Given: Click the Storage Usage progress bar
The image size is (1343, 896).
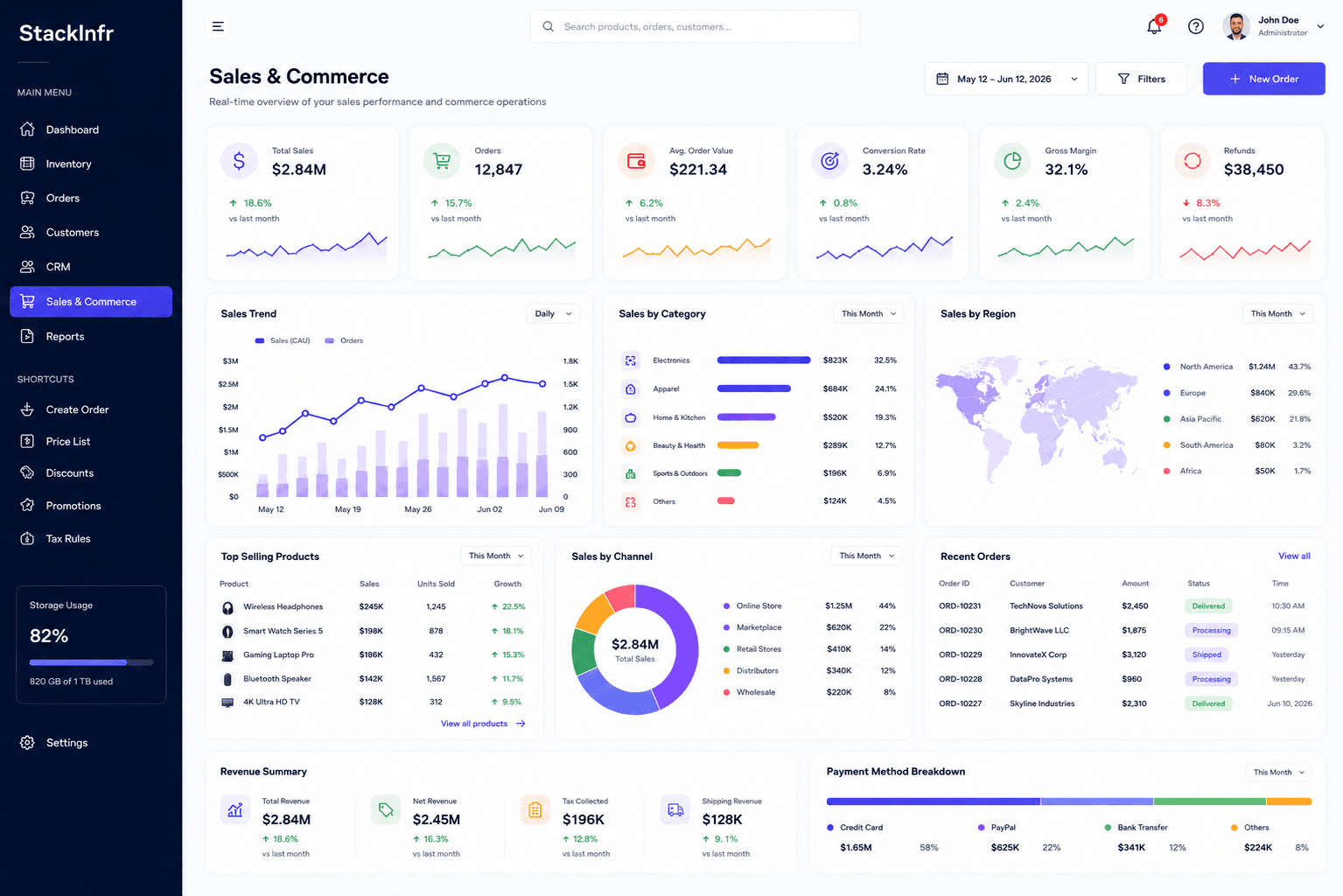Looking at the screenshot, I should (91, 662).
